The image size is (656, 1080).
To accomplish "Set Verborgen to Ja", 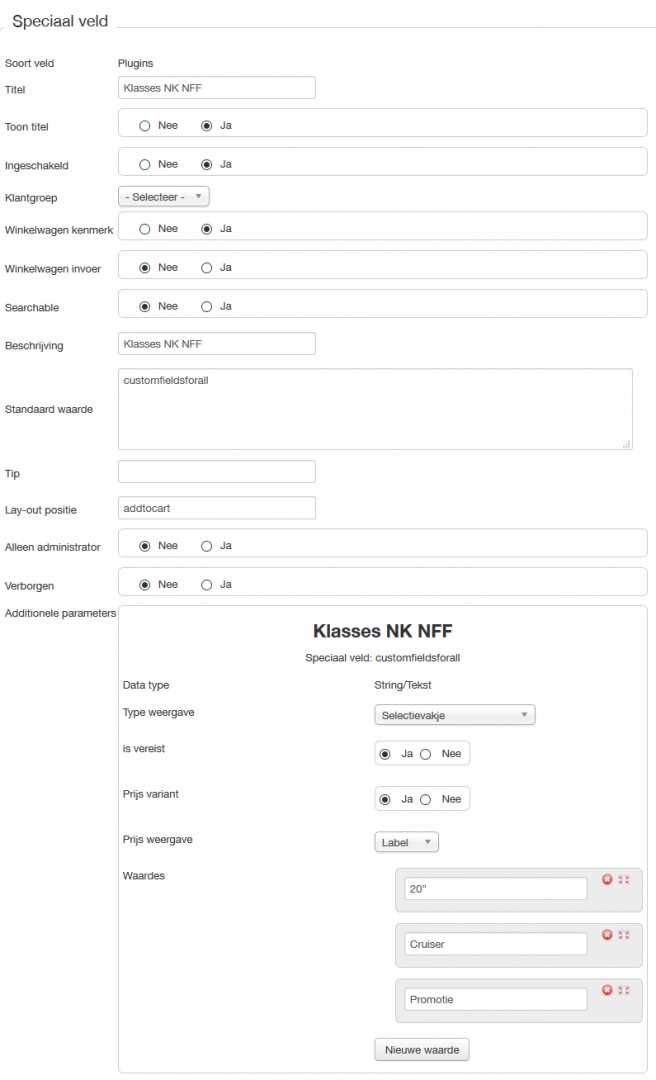I will (x=207, y=584).
